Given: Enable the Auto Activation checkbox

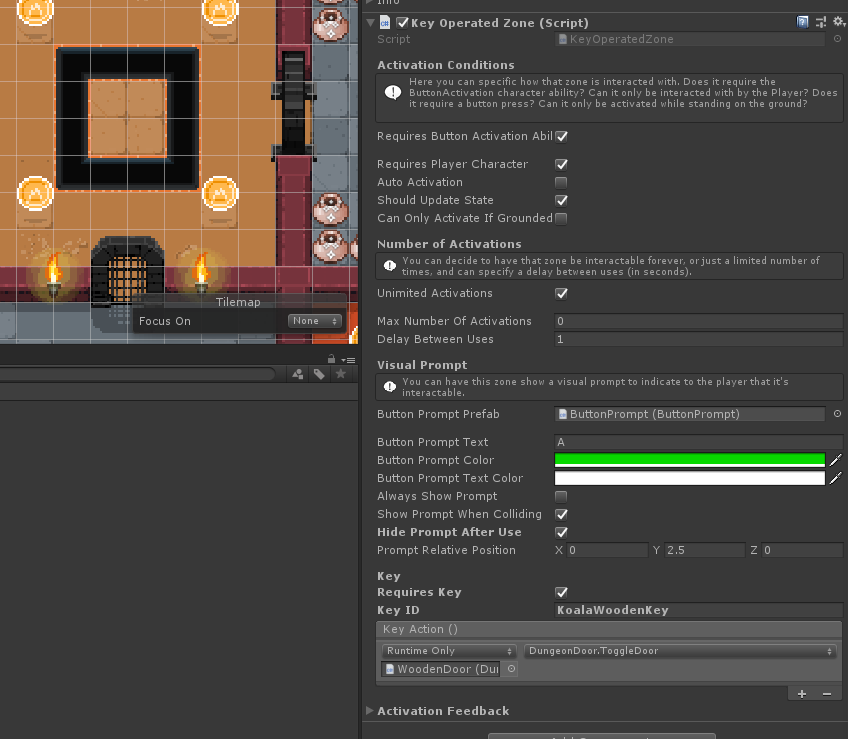Looking at the screenshot, I should click(561, 182).
